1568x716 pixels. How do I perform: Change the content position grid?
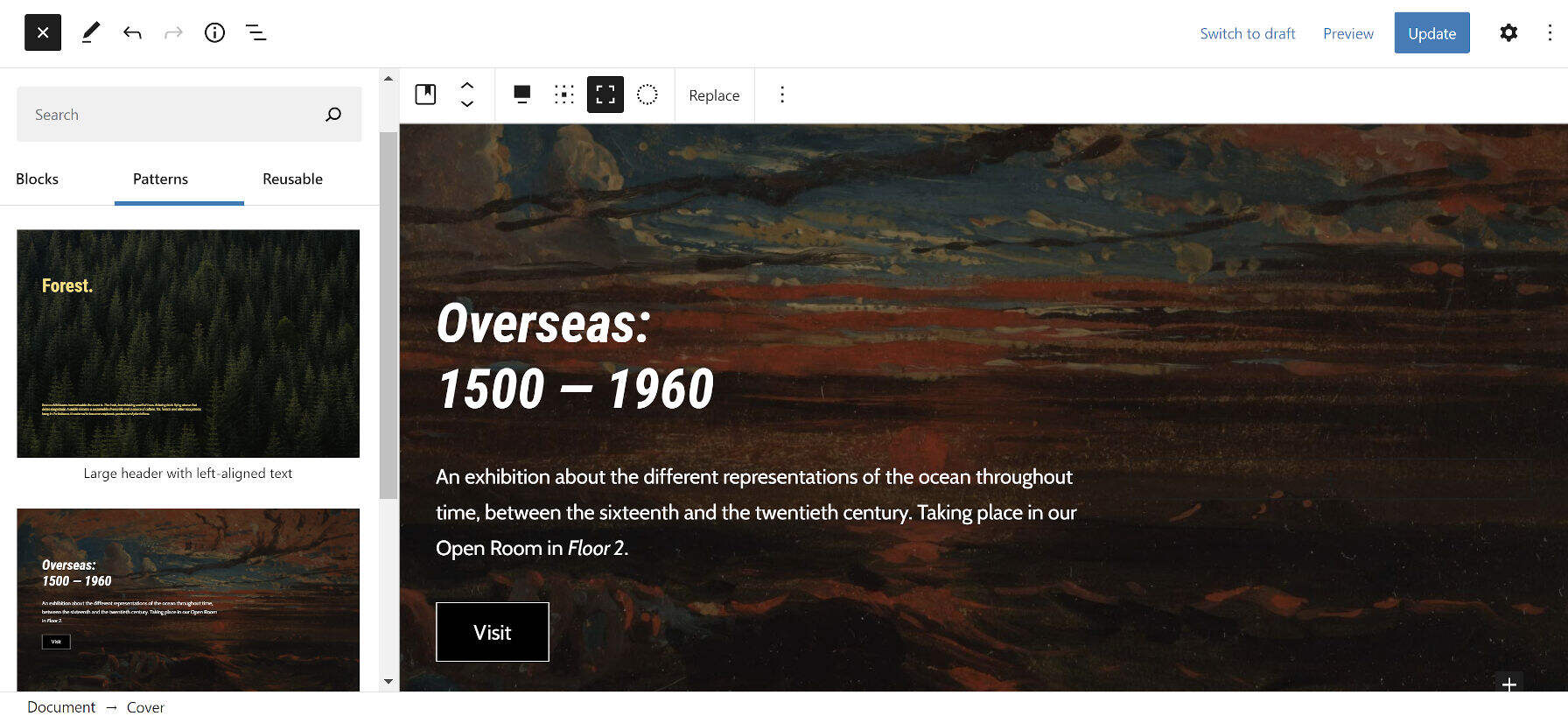pos(564,95)
